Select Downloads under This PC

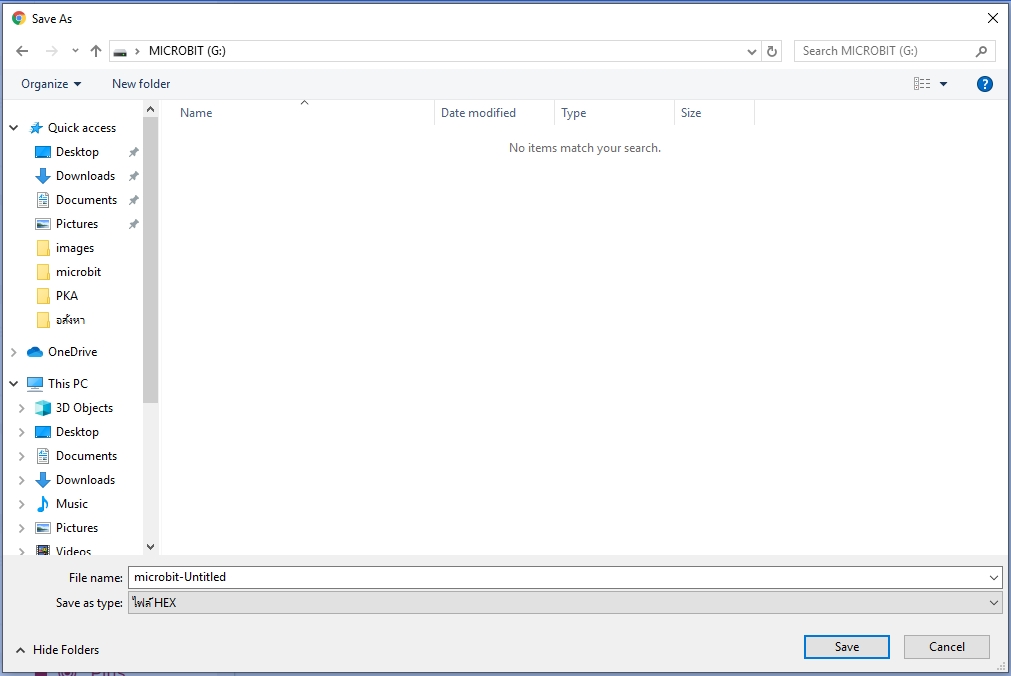click(86, 480)
